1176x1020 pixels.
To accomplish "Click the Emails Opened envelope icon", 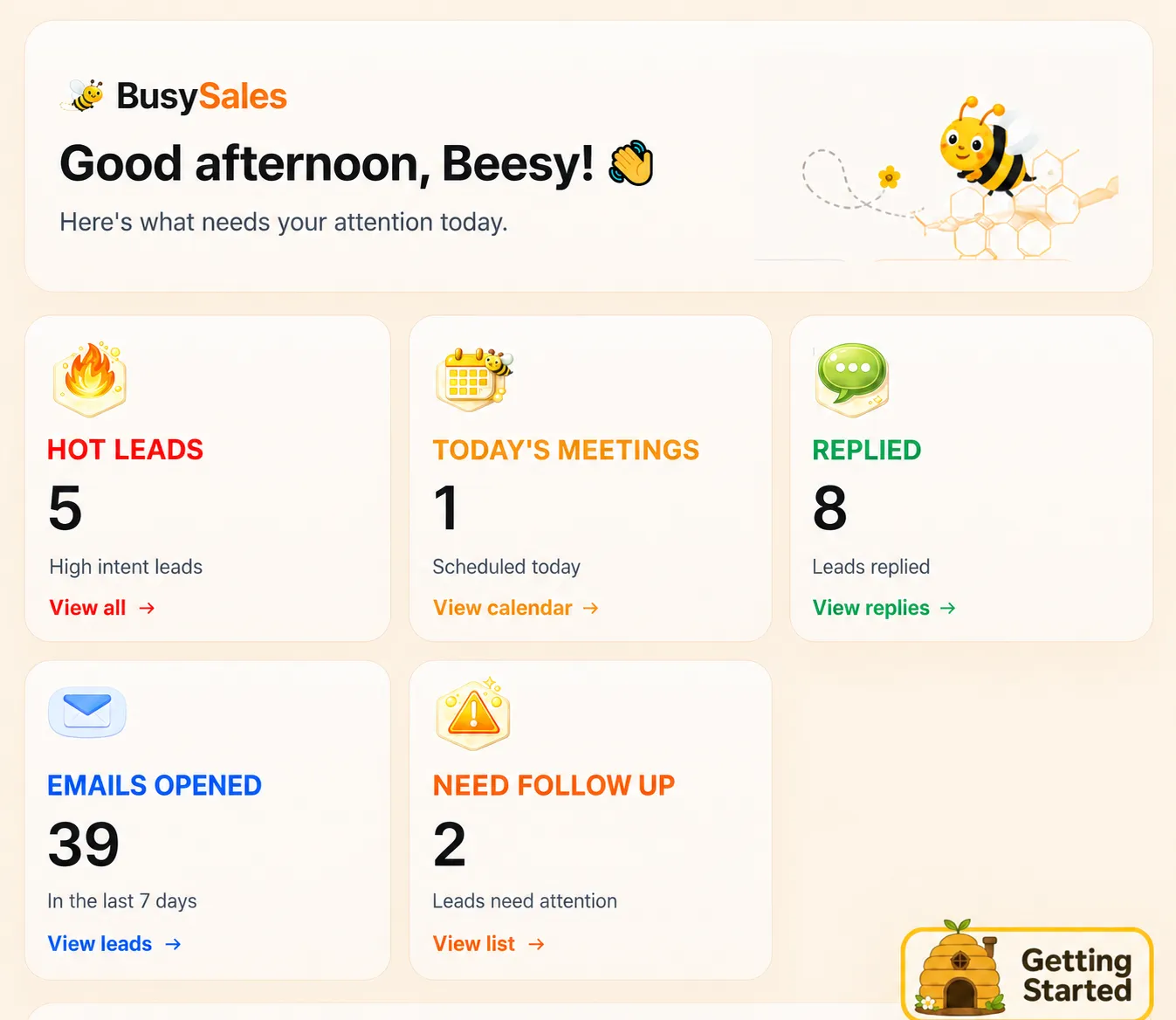I will [x=87, y=712].
